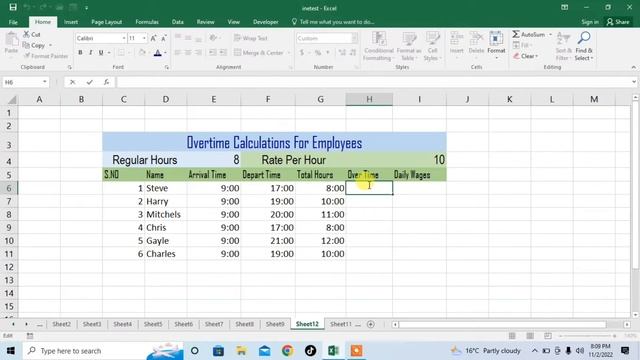The image size is (640, 360).
Task: Toggle Italic formatting
Action: pyautogui.click(x=90, y=53)
